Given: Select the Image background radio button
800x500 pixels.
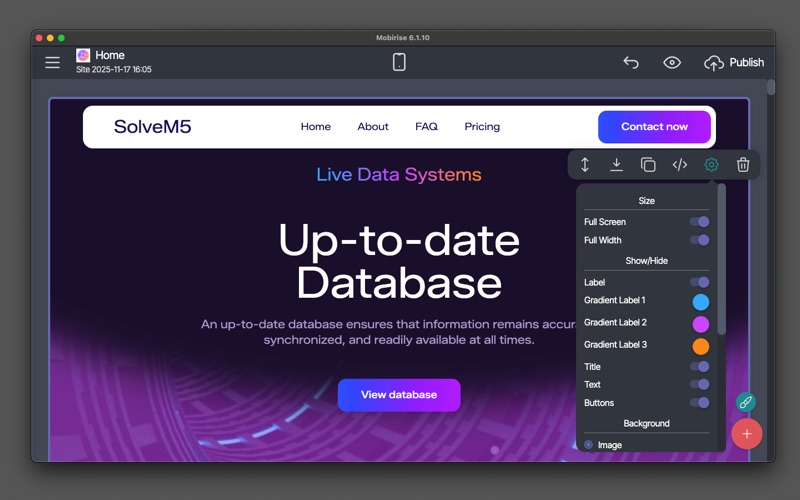Looking at the screenshot, I should pos(588,445).
